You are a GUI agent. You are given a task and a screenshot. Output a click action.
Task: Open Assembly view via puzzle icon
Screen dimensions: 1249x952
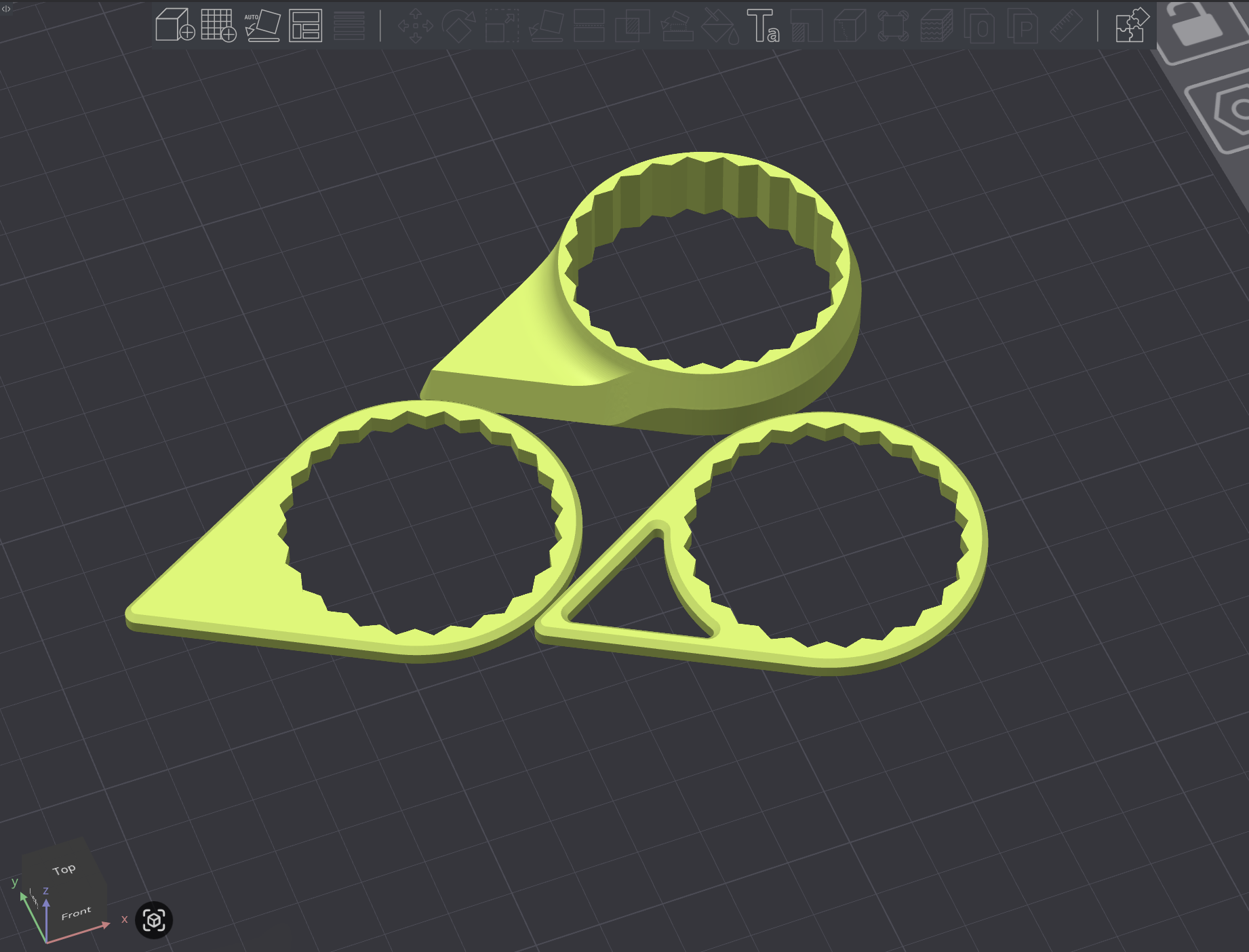coord(1132,26)
